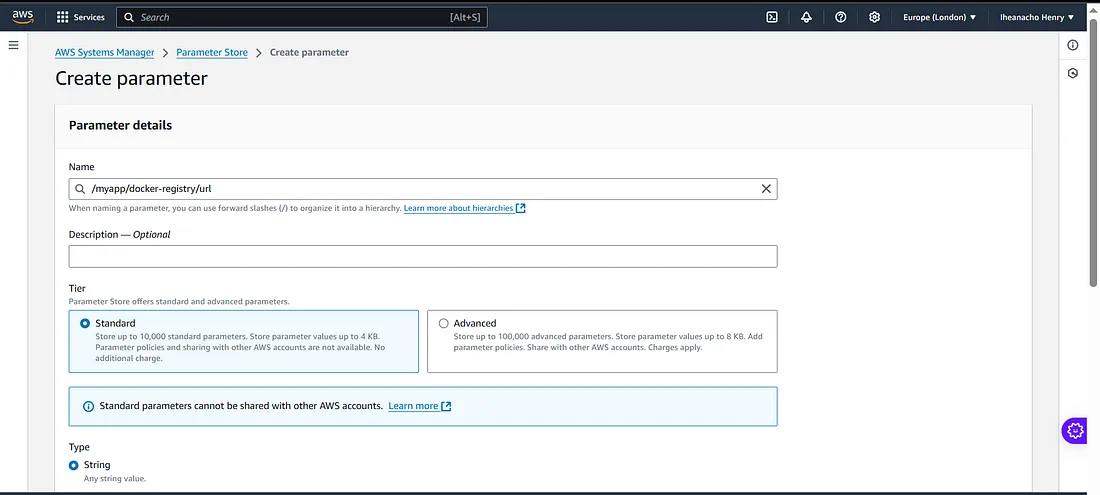Open the Learn more link in notice

[413, 406]
